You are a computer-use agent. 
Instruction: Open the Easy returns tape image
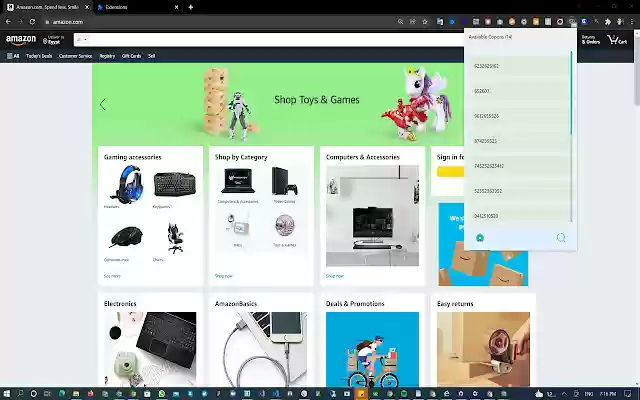tap(483, 349)
